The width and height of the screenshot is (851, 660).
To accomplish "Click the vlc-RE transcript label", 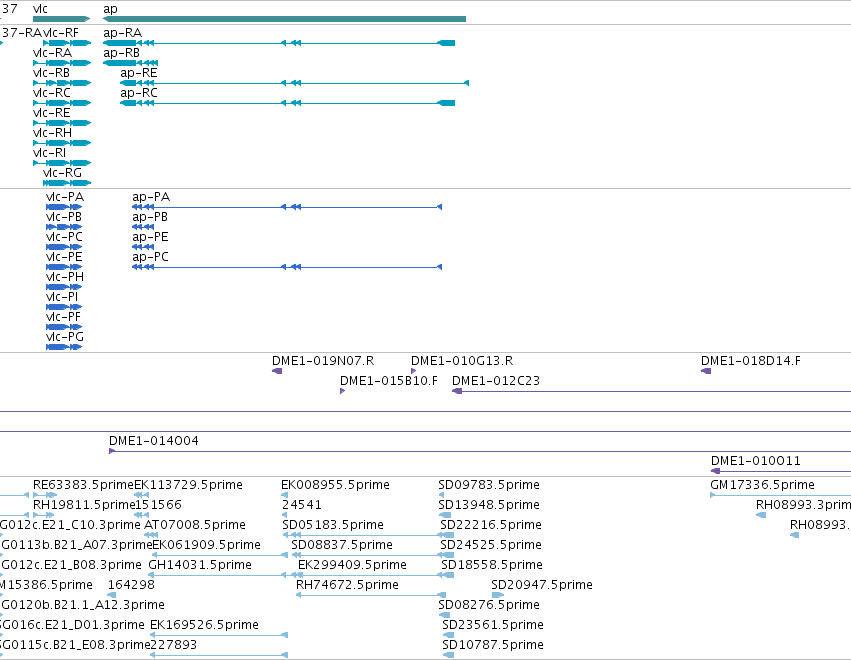I will [x=52, y=113].
